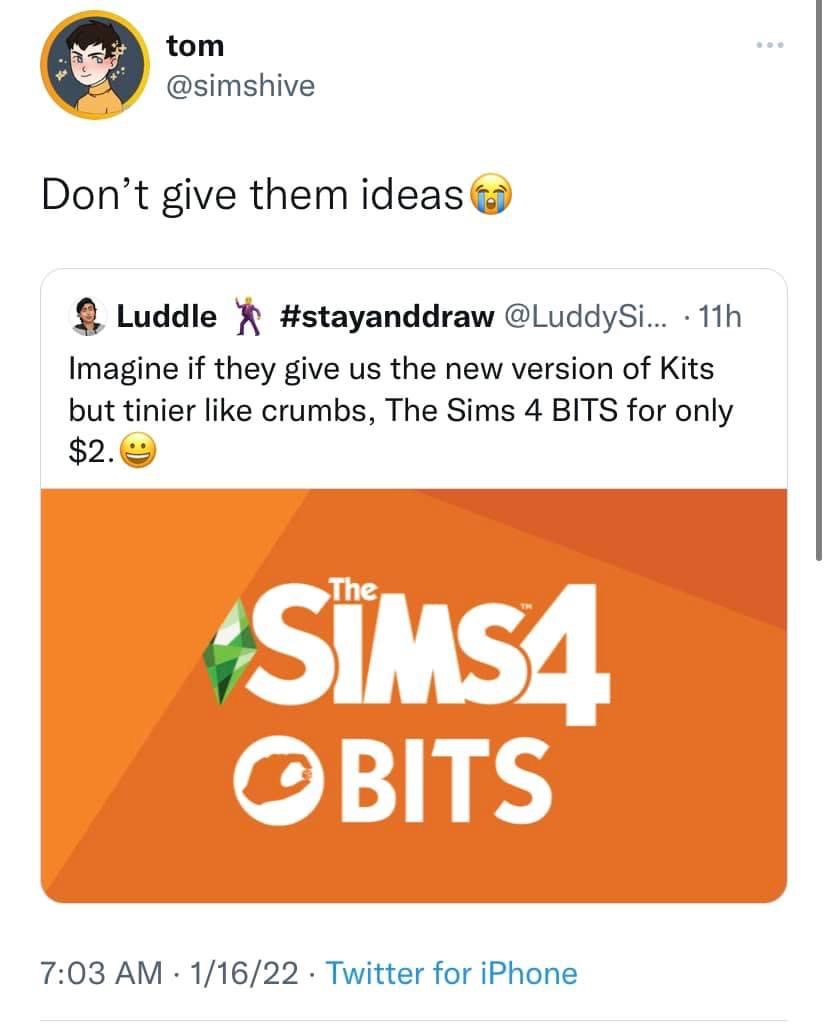The height and width of the screenshot is (1030, 828).
Task: Open the Twitter for iPhone link
Action: pos(451,973)
